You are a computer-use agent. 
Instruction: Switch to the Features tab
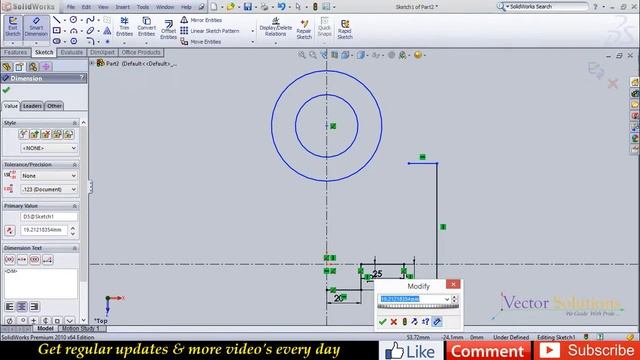16,52
